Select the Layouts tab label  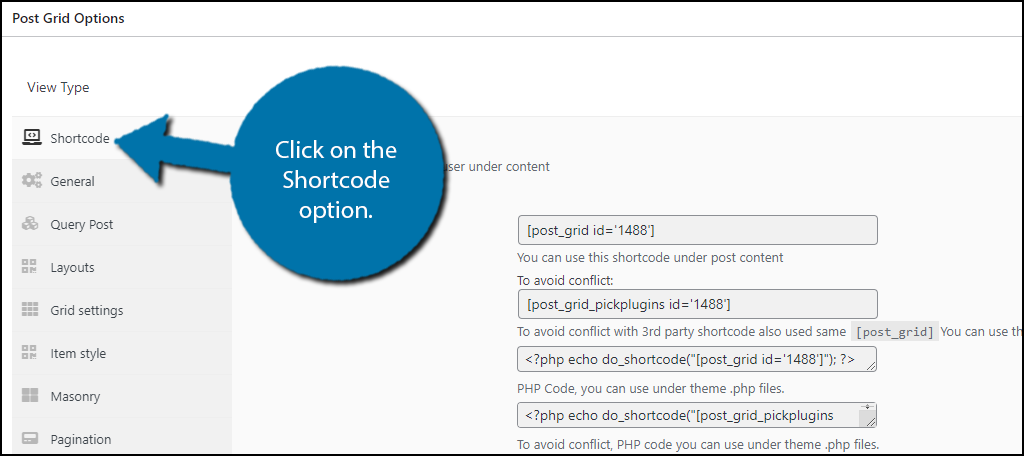(x=72, y=268)
